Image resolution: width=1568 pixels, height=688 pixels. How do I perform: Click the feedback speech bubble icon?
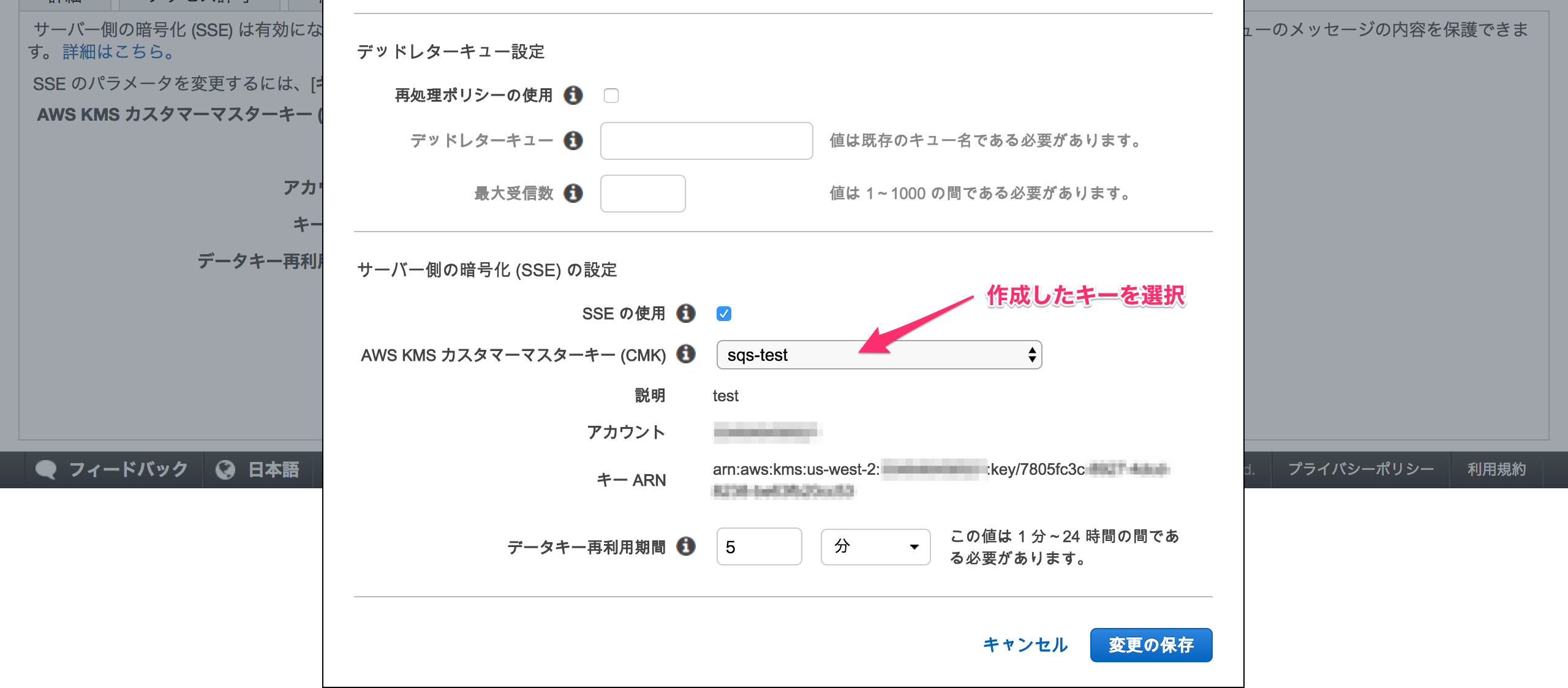(x=46, y=470)
